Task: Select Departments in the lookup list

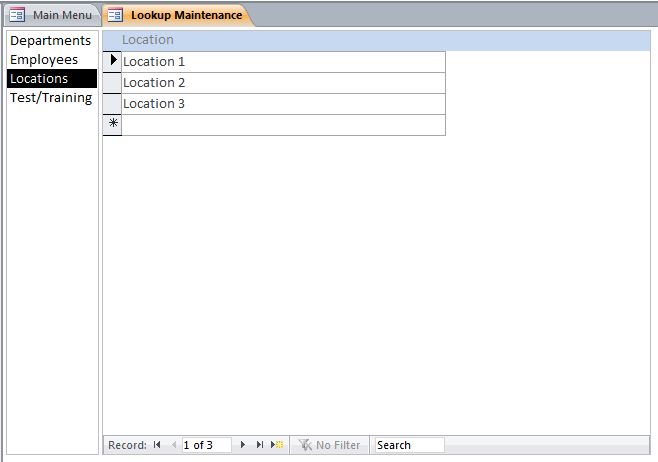Action: pos(51,41)
